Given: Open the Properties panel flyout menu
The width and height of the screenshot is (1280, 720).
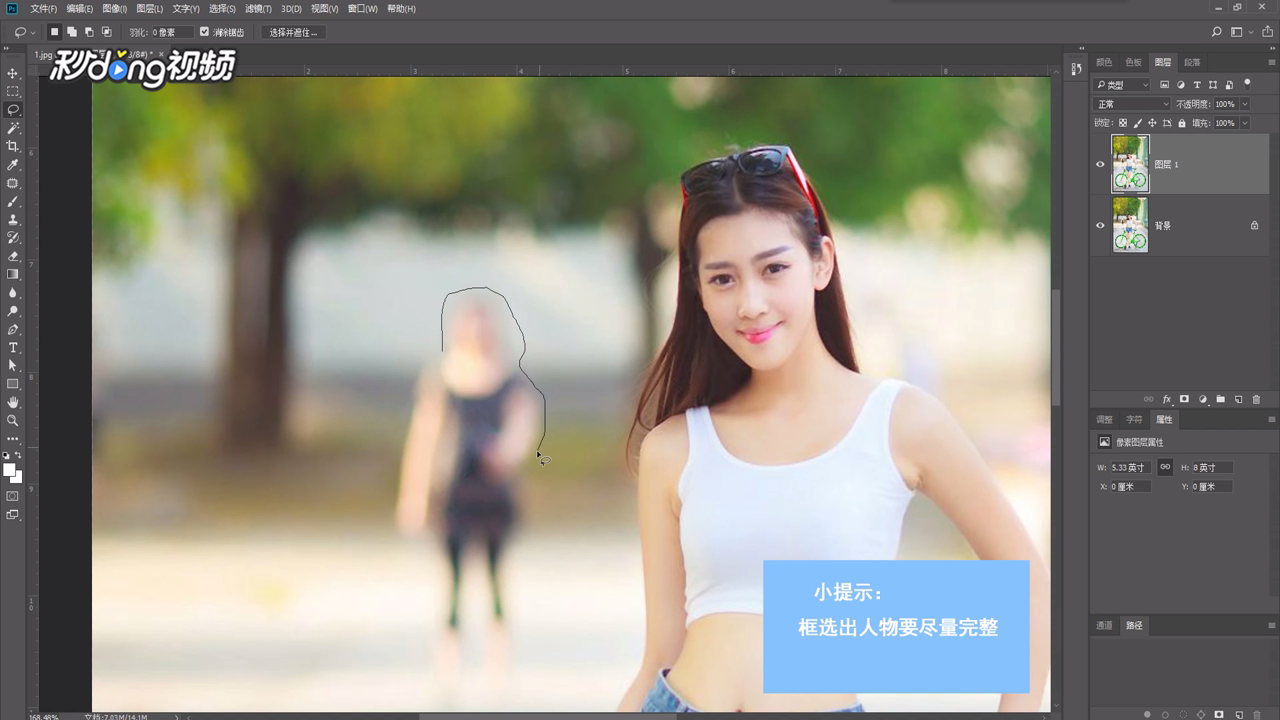Looking at the screenshot, I should coord(1271,420).
